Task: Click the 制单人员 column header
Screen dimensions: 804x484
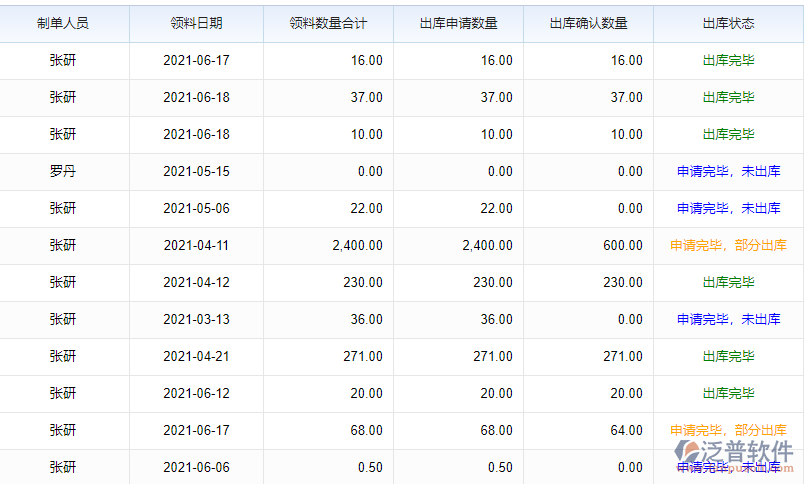Action: point(63,24)
